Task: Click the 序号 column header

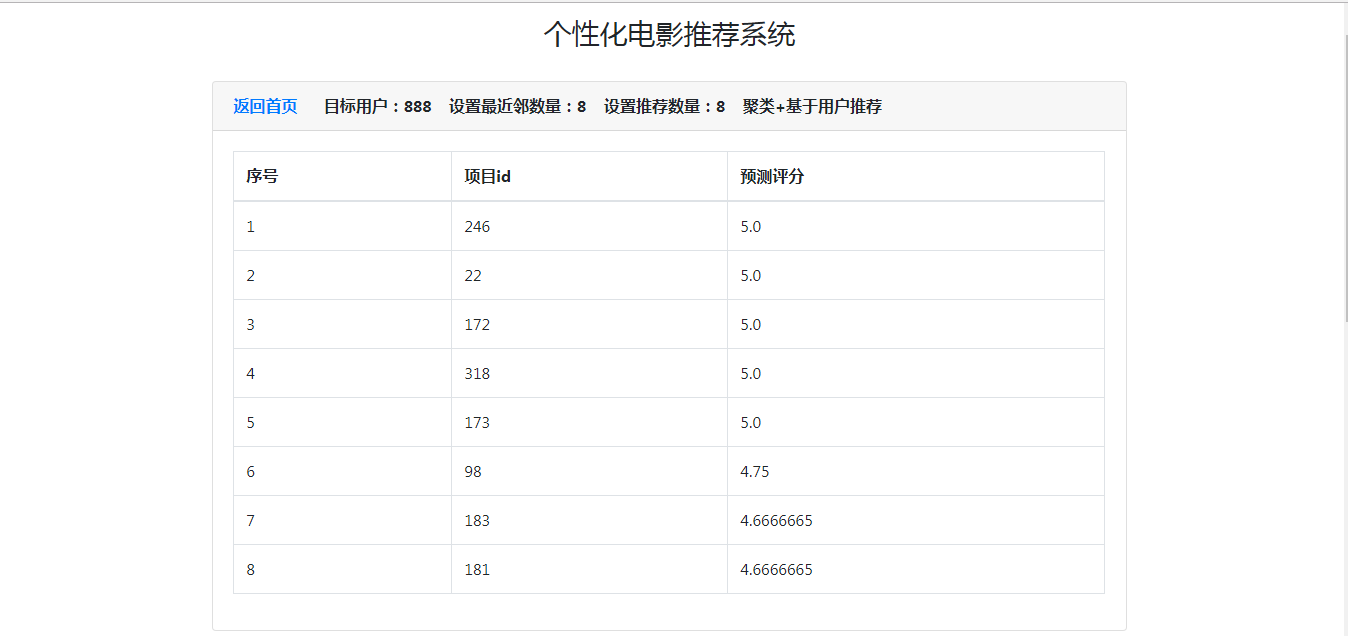Action: pos(258,176)
